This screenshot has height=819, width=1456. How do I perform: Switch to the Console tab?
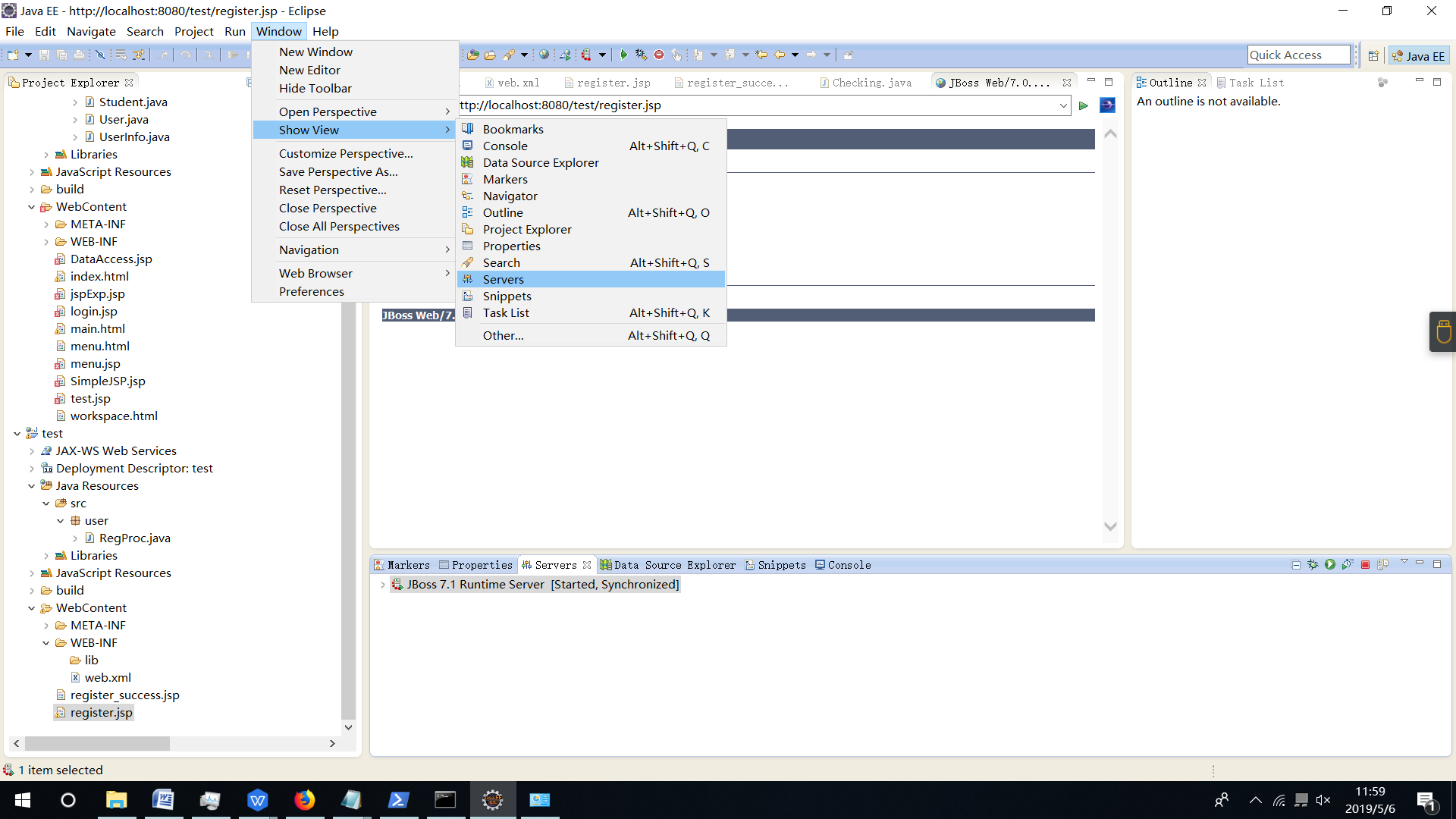coord(849,565)
